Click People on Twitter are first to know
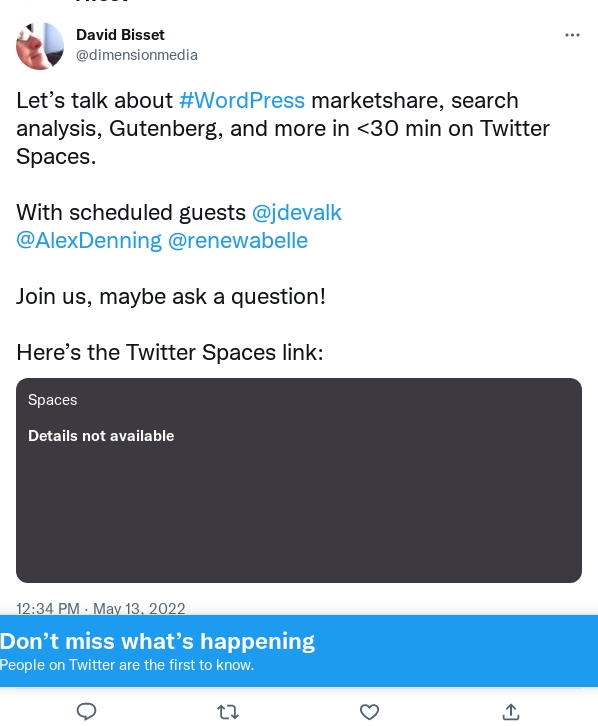Screen dimensions: 598x726 127,665
